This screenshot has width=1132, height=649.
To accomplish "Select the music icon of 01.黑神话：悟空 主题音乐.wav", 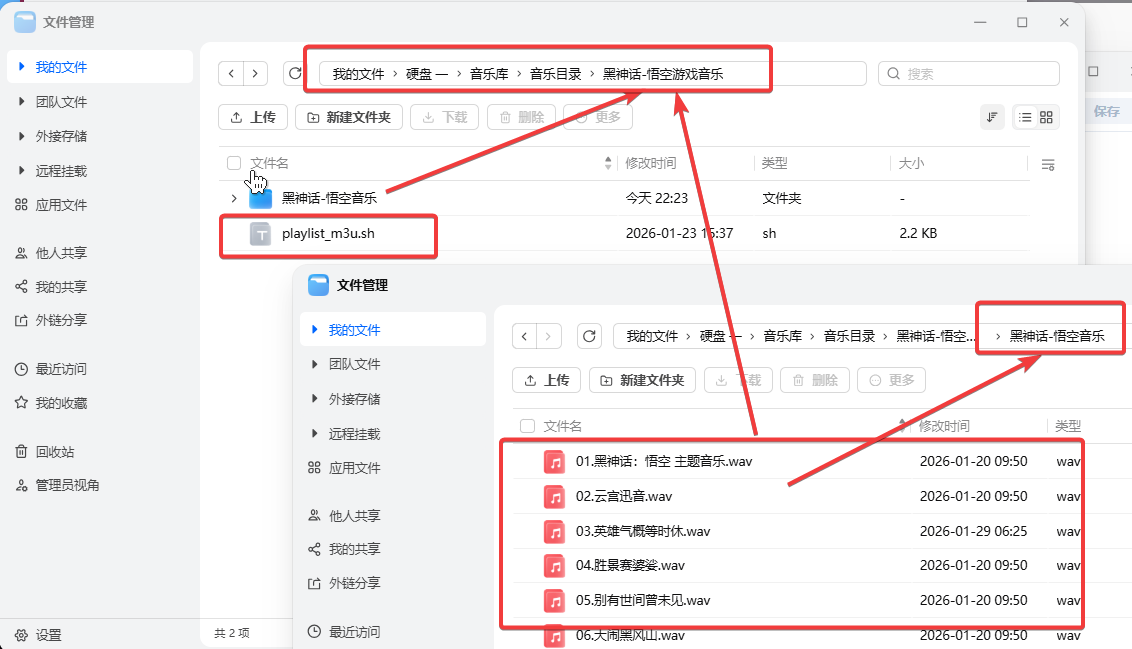I will (554, 462).
